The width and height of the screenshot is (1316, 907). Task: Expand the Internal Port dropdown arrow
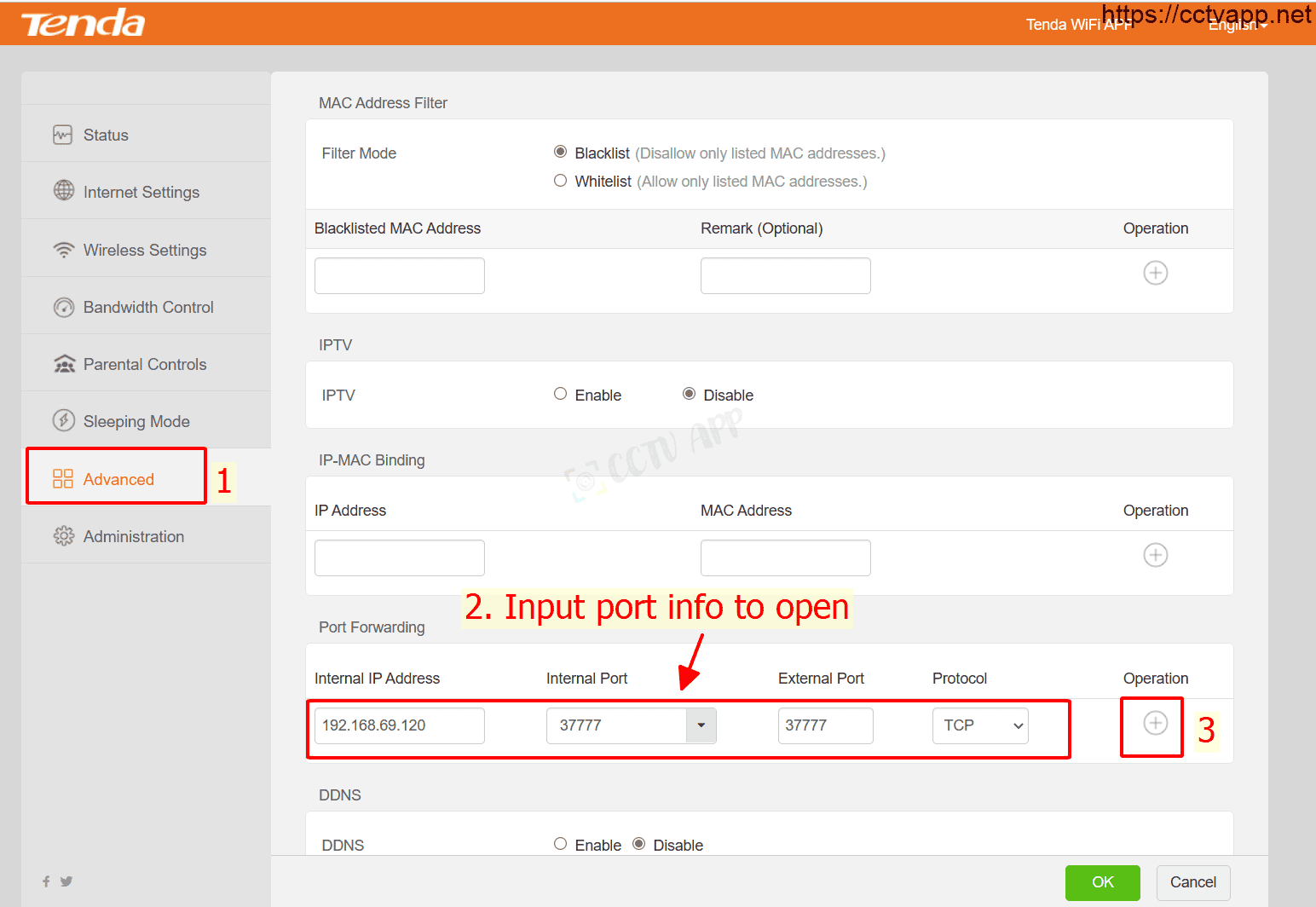pos(701,725)
